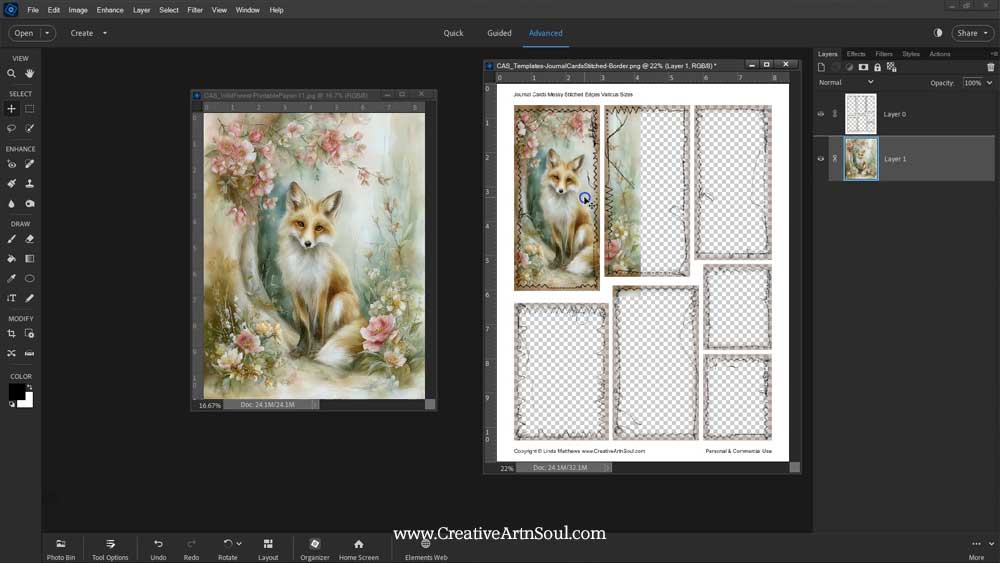The image size is (1000, 563).
Task: Click the Undo button
Action: coord(158,549)
